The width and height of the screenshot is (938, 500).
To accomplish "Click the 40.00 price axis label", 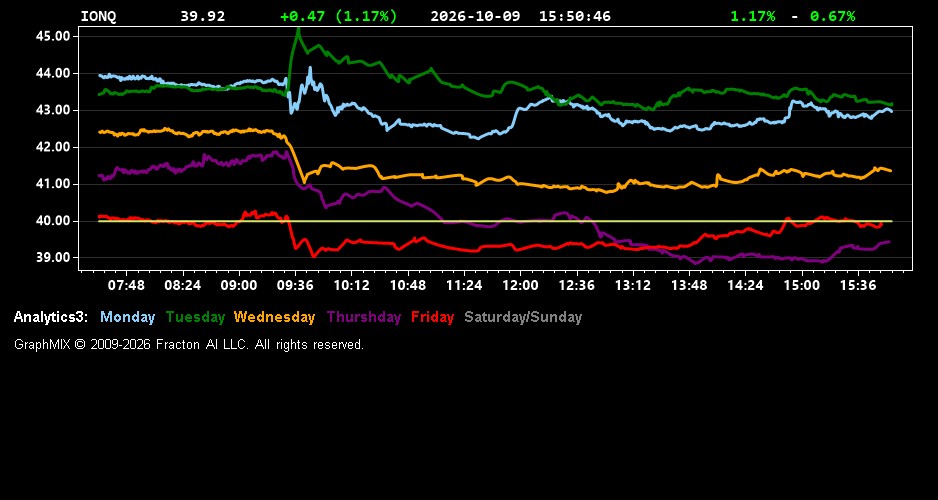I will point(53,221).
